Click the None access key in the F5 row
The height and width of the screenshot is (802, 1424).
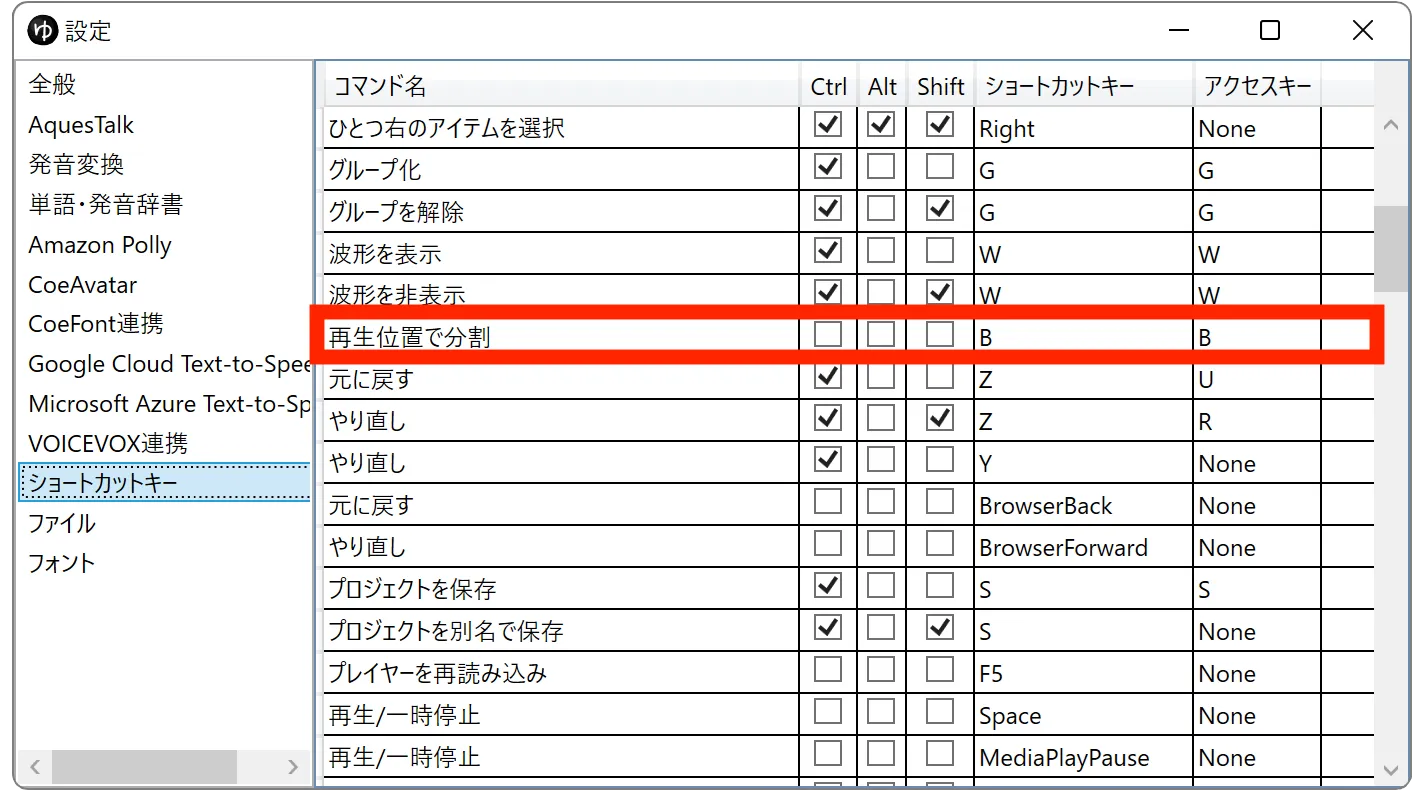click(x=1258, y=674)
